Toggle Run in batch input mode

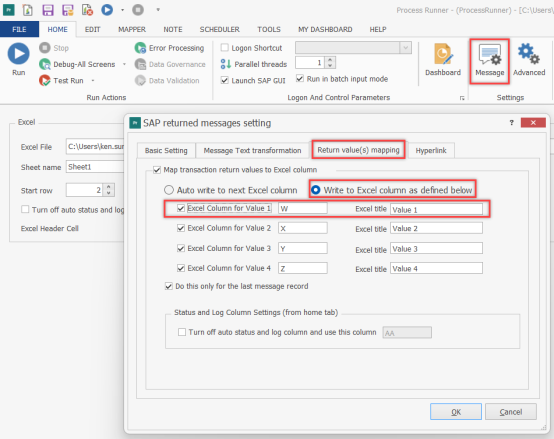300,78
